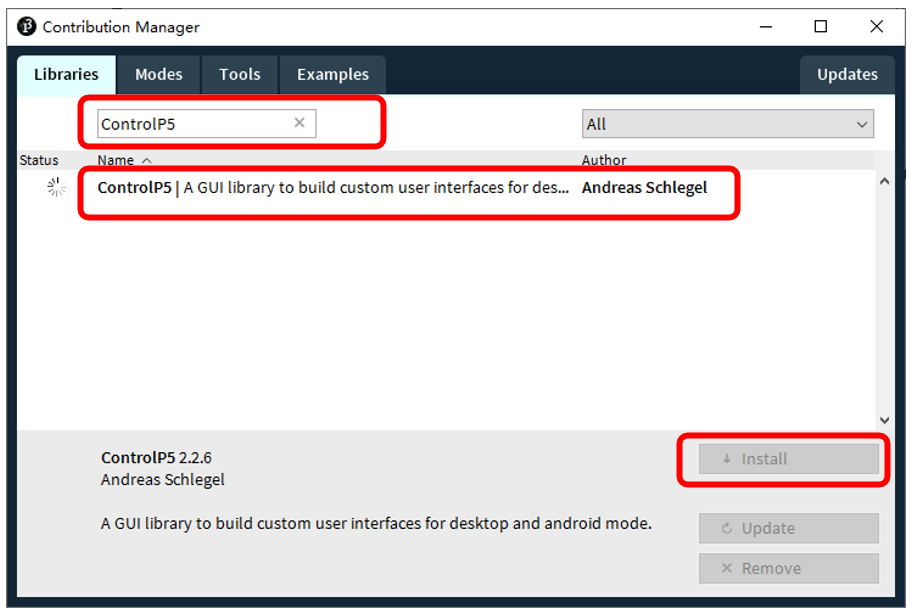915x614 pixels.
Task: Click the Install button
Action: (x=788, y=459)
